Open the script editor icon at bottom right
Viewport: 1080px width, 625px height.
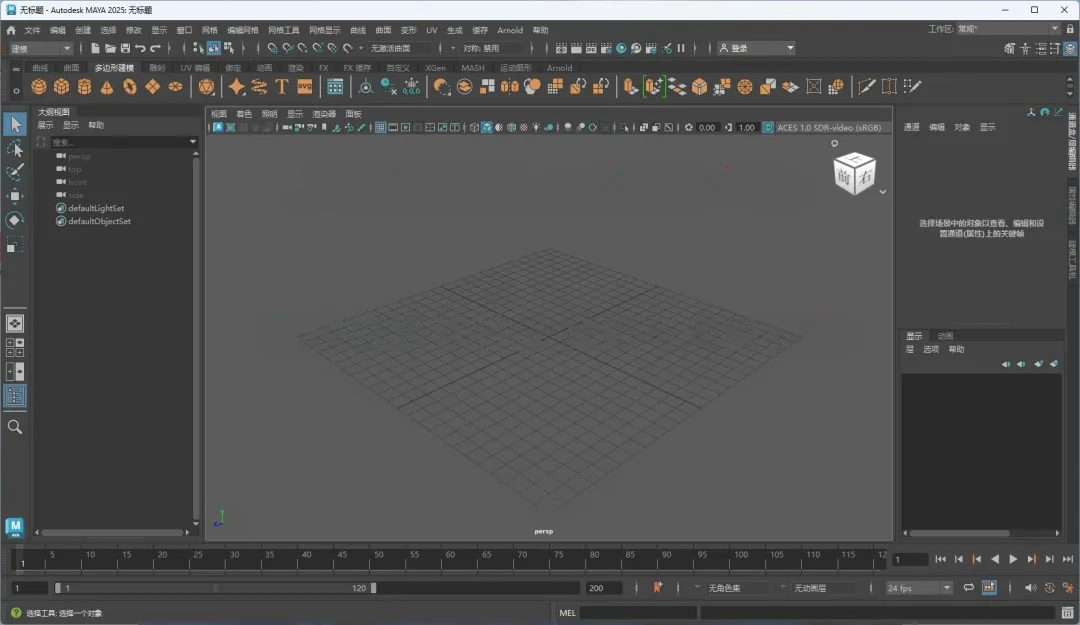point(1068,613)
